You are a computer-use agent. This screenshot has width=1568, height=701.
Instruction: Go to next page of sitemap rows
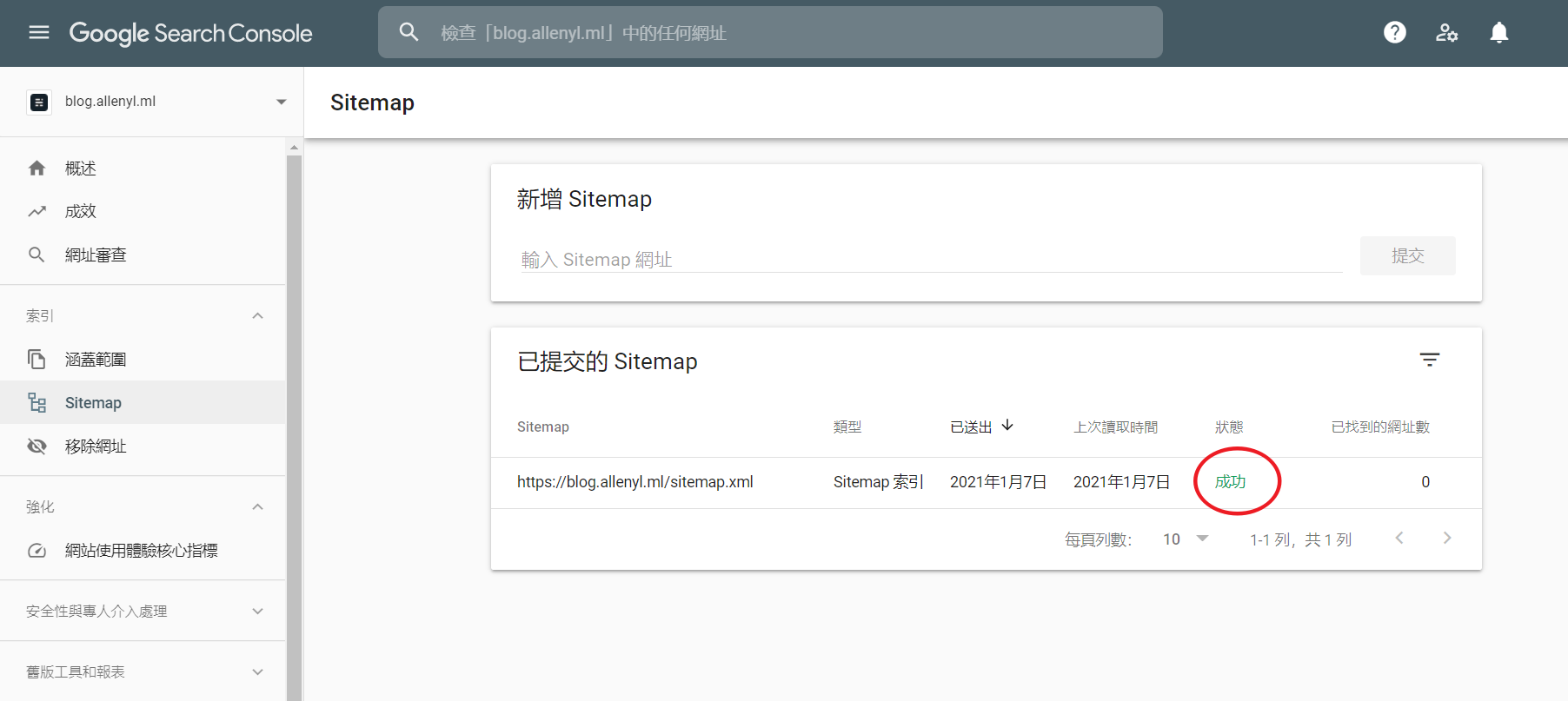(1446, 539)
